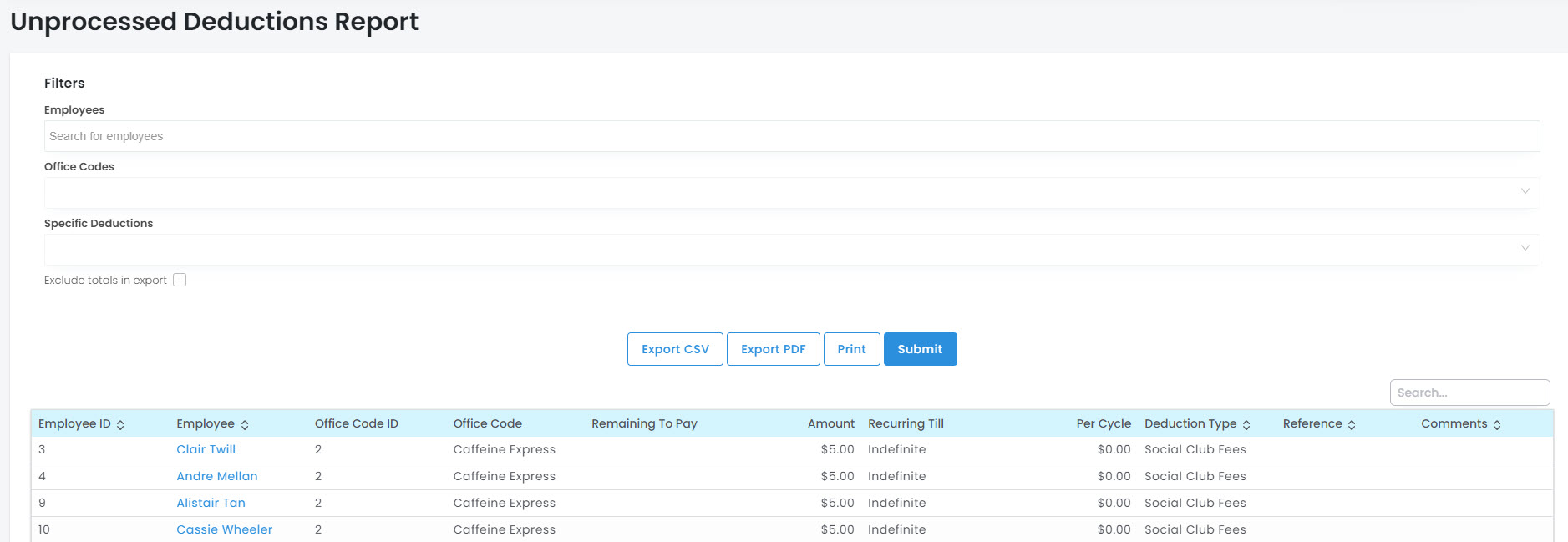
Task: Enable Exclude totals in export checkbox
Action: pyautogui.click(x=180, y=281)
